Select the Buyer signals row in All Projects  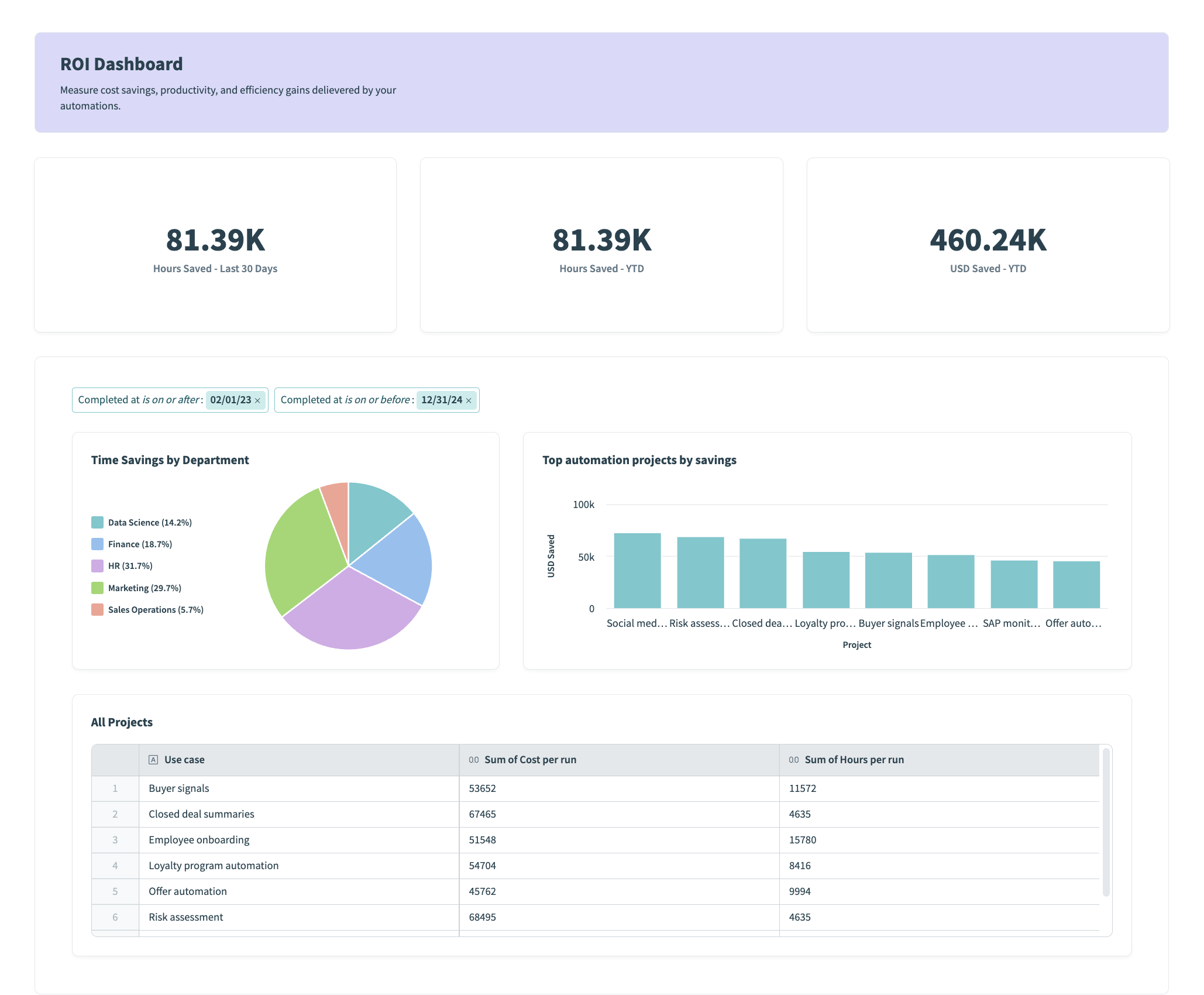click(x=298, y=788)
